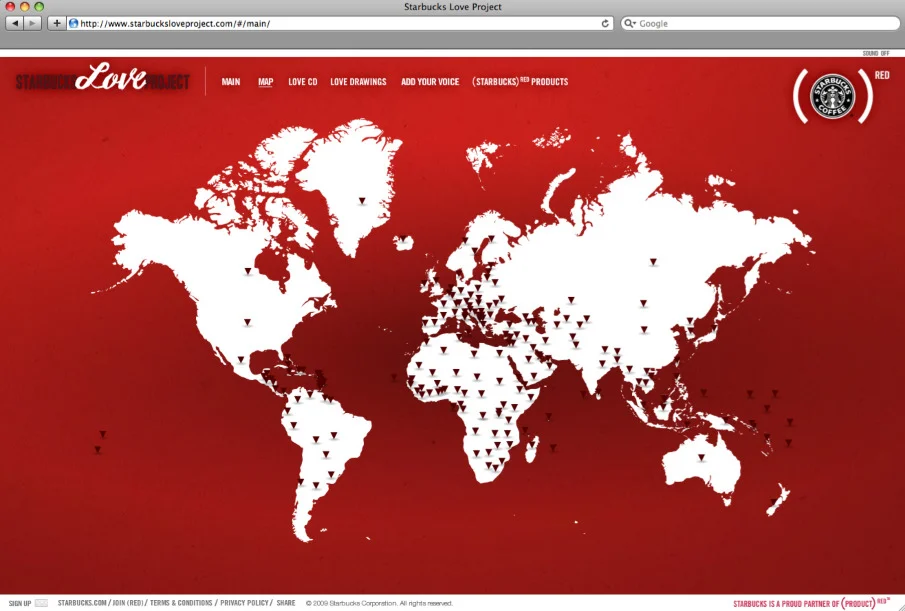
Task: Select the Australia map marker
Action: (701, 458)
